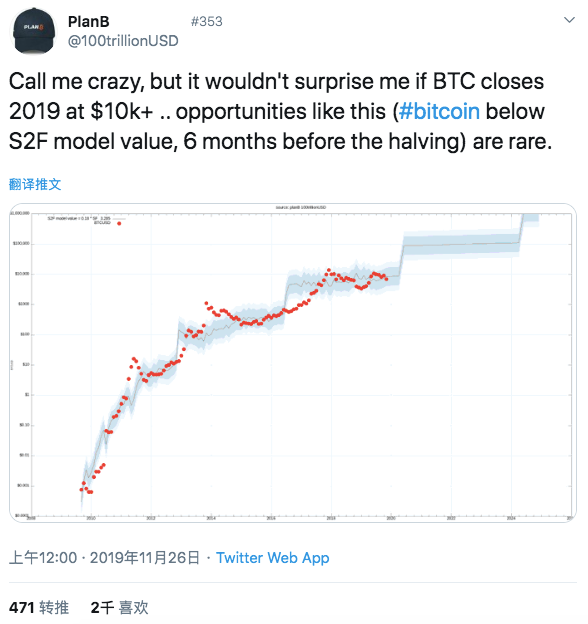Click the 翻译推文 translate tweet link
Image resolution: width=588 pixels, height=624 pixels.
coord(35,184)
